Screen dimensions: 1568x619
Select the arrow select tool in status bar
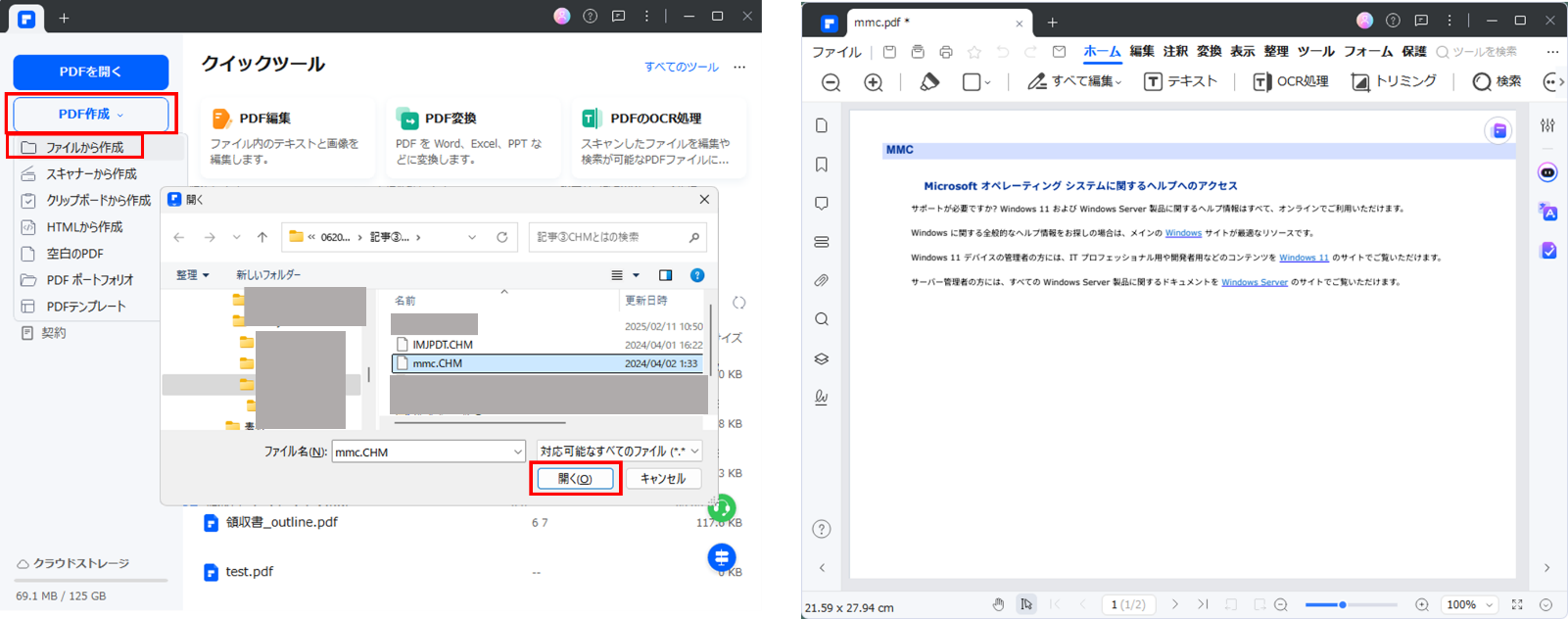(x=1025, y=604)
